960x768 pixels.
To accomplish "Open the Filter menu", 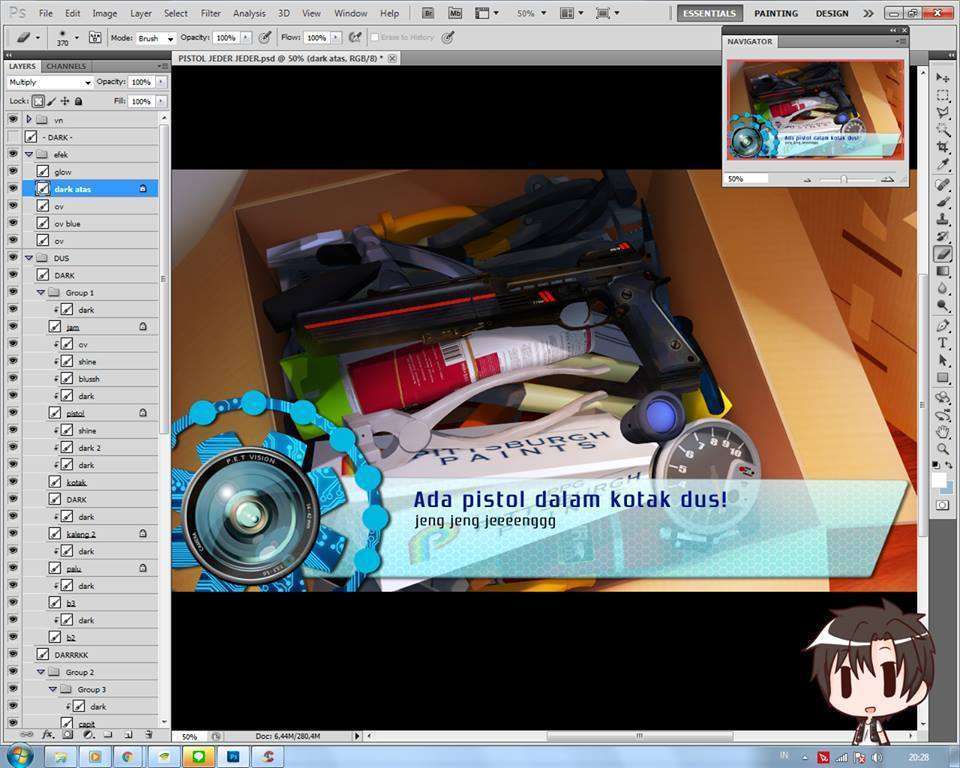I will click(210, 13).
